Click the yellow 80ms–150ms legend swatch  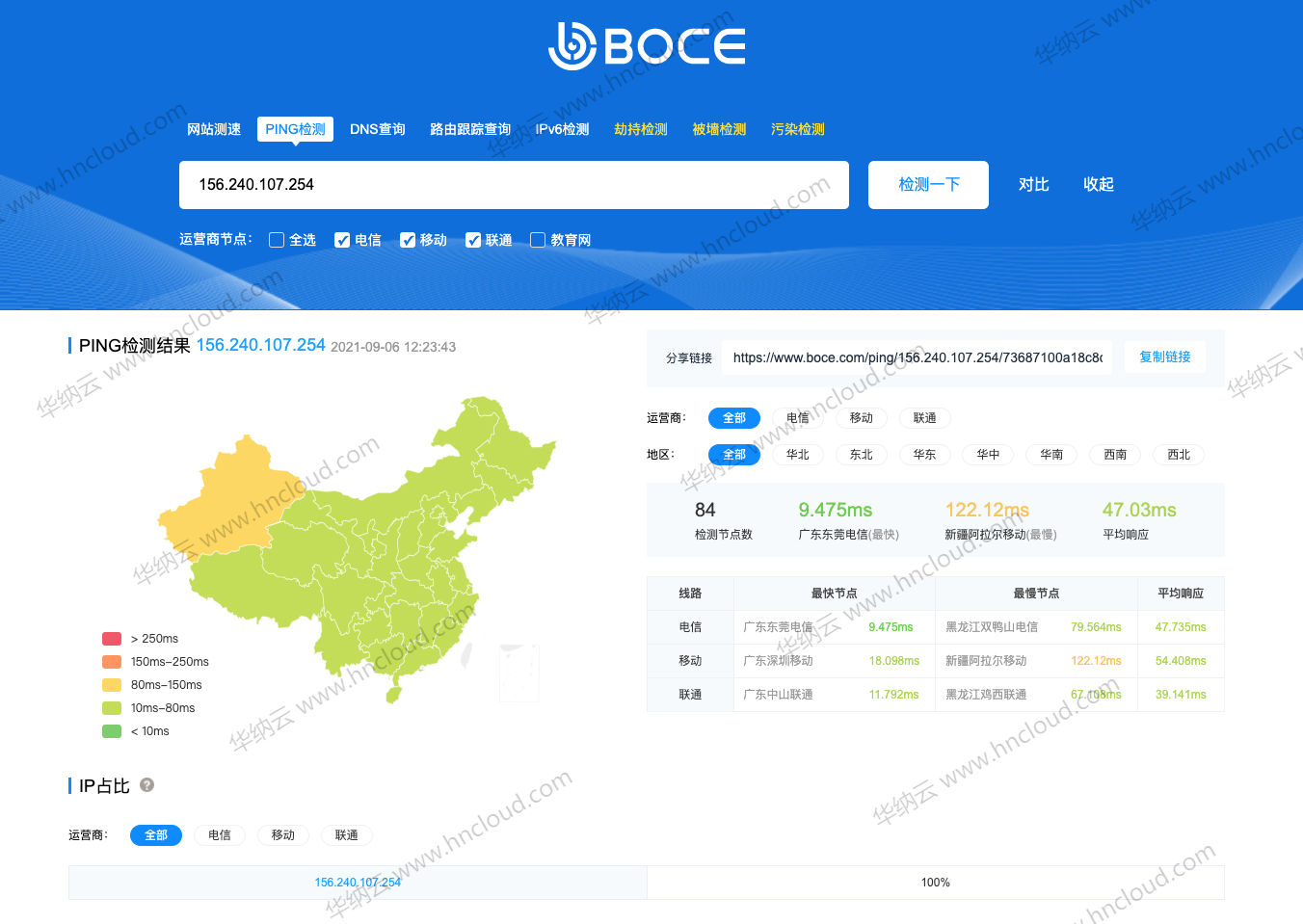[x=112, y=685]
